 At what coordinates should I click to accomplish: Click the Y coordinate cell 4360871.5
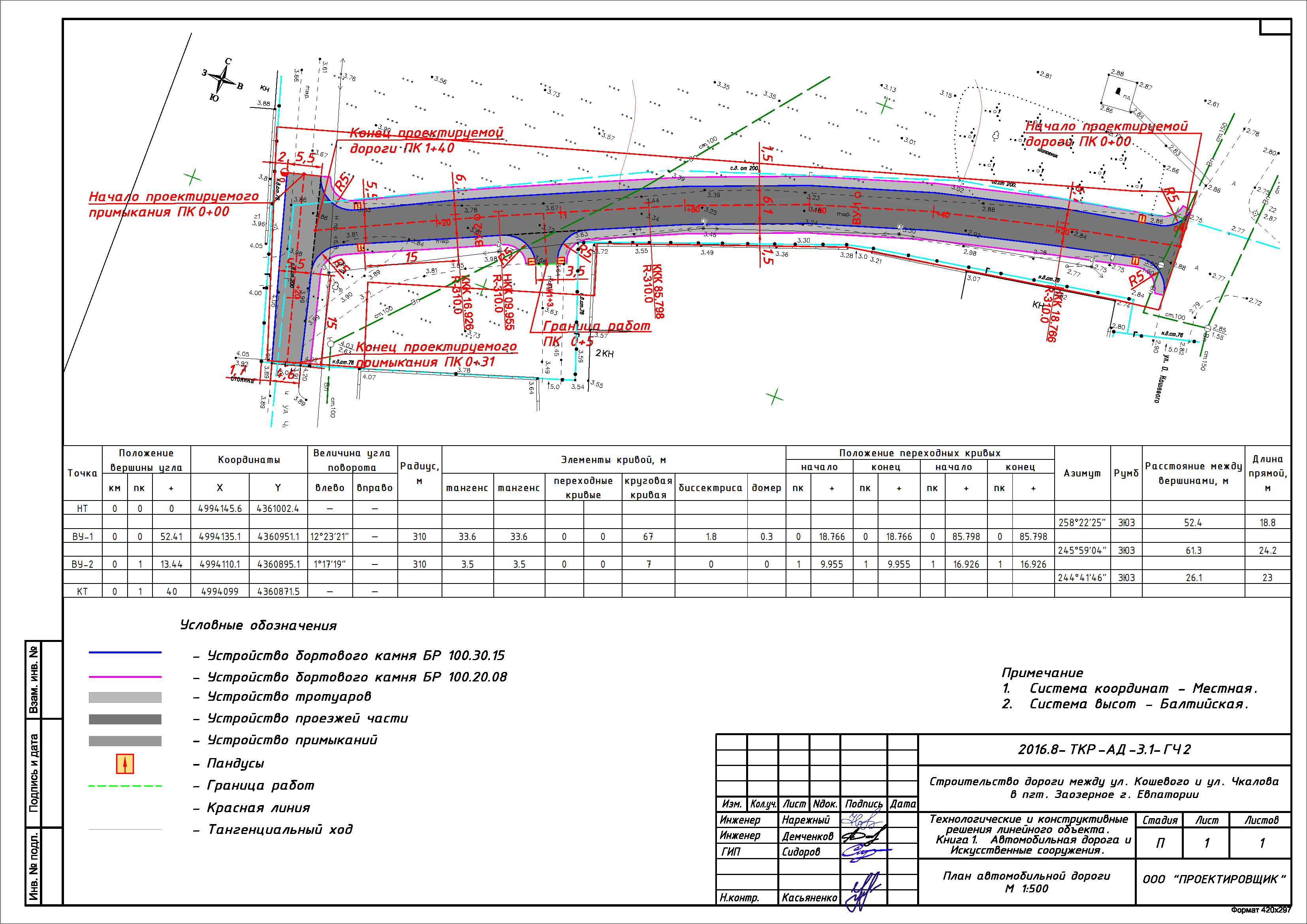tap(278, 591)
